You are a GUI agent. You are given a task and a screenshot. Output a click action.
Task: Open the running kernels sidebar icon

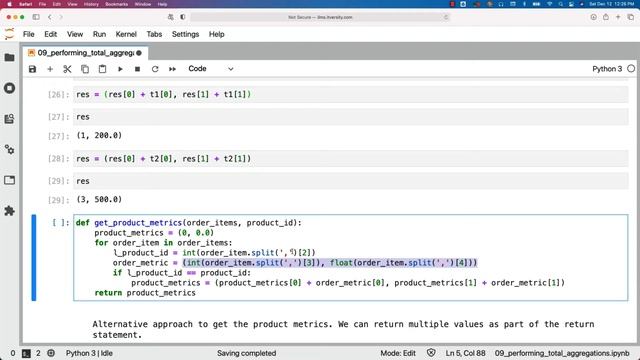click(9, 88)
